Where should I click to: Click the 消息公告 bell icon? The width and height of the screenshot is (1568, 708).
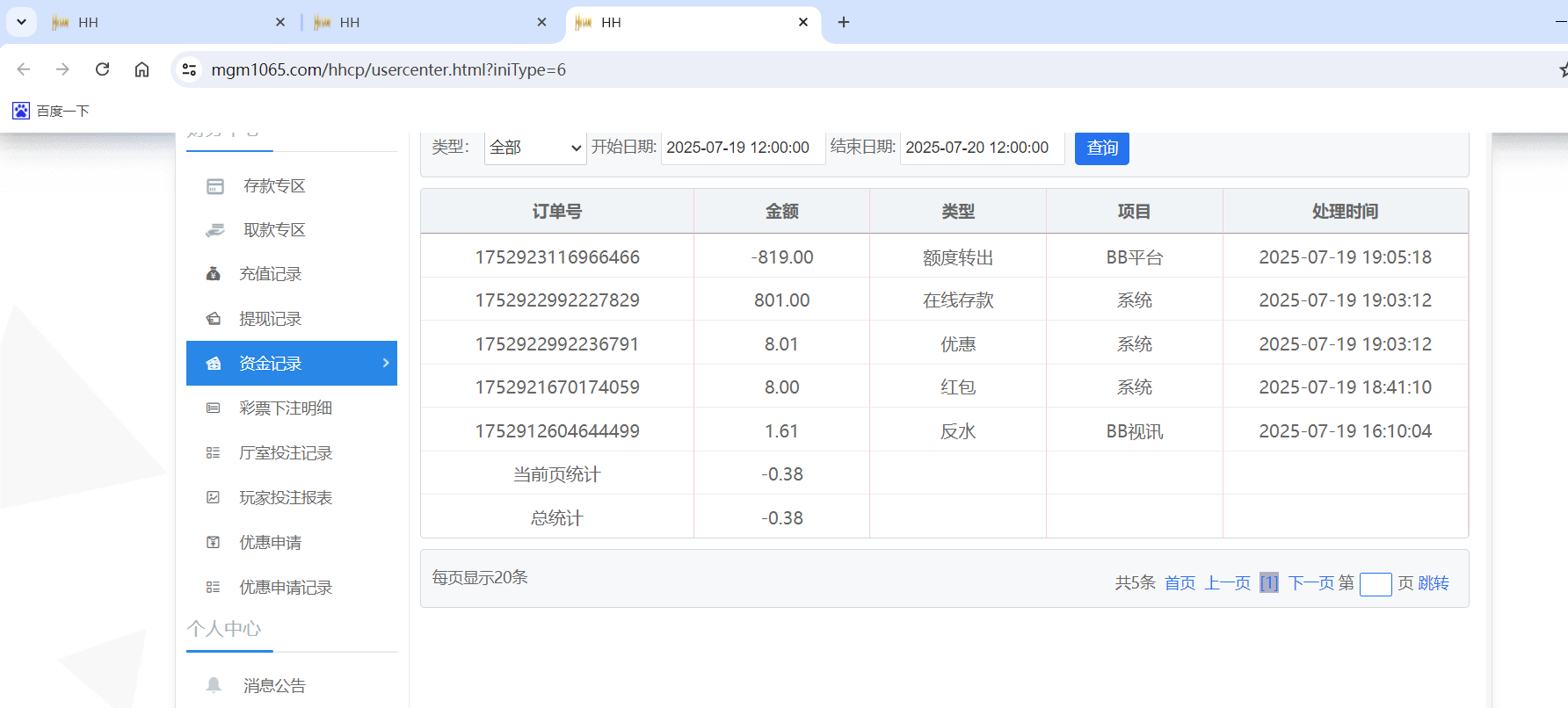214,685
